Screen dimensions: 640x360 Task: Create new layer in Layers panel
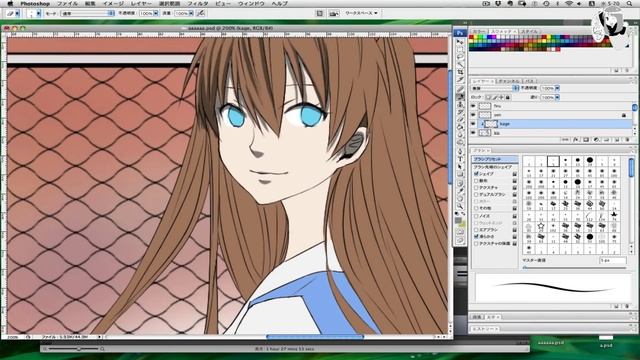617,140
